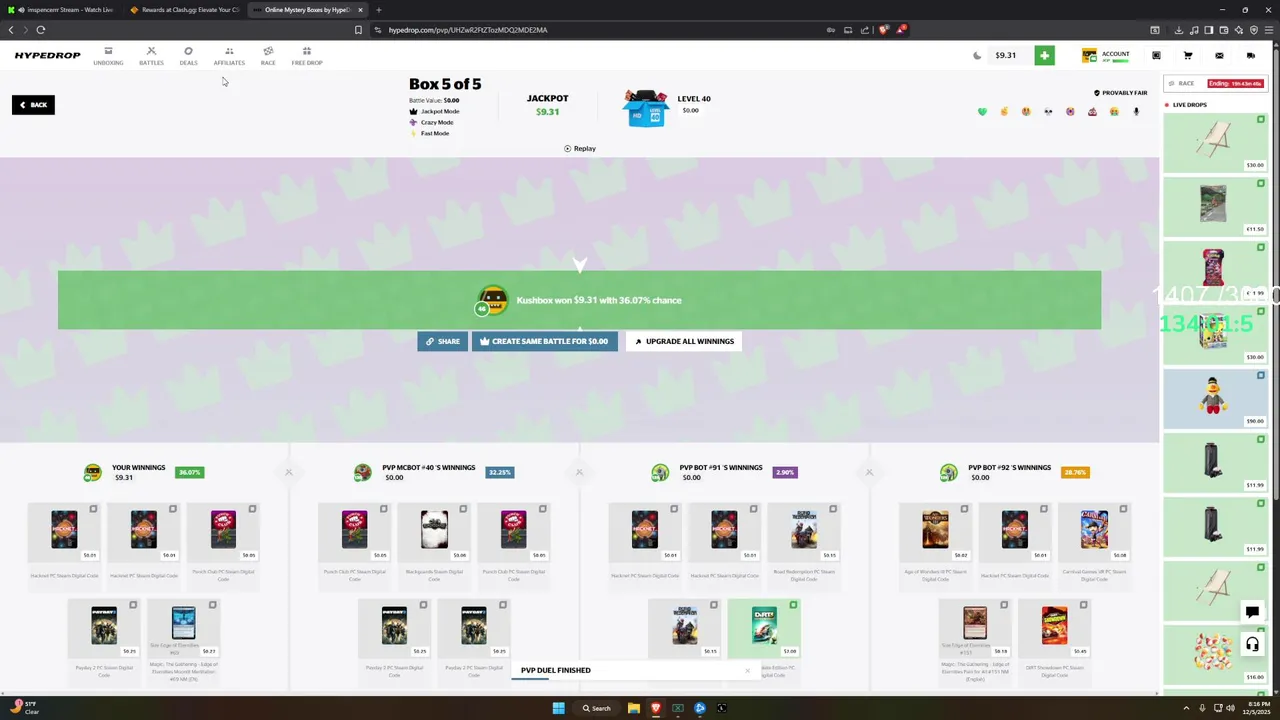
Task: Open the Level 40 box image
Action: point(645,108)
